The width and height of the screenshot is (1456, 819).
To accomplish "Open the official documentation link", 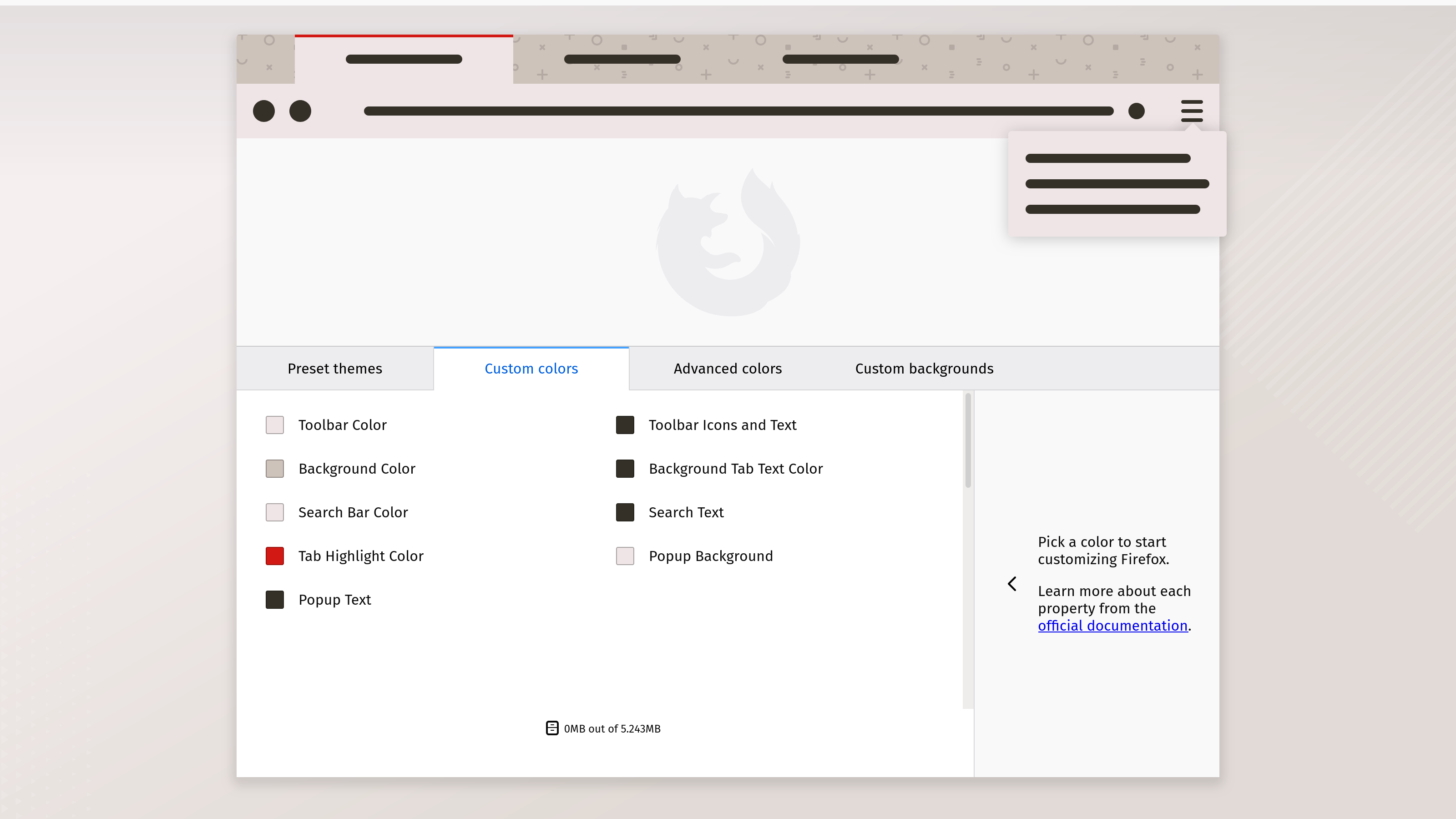I will (1112, 625).
